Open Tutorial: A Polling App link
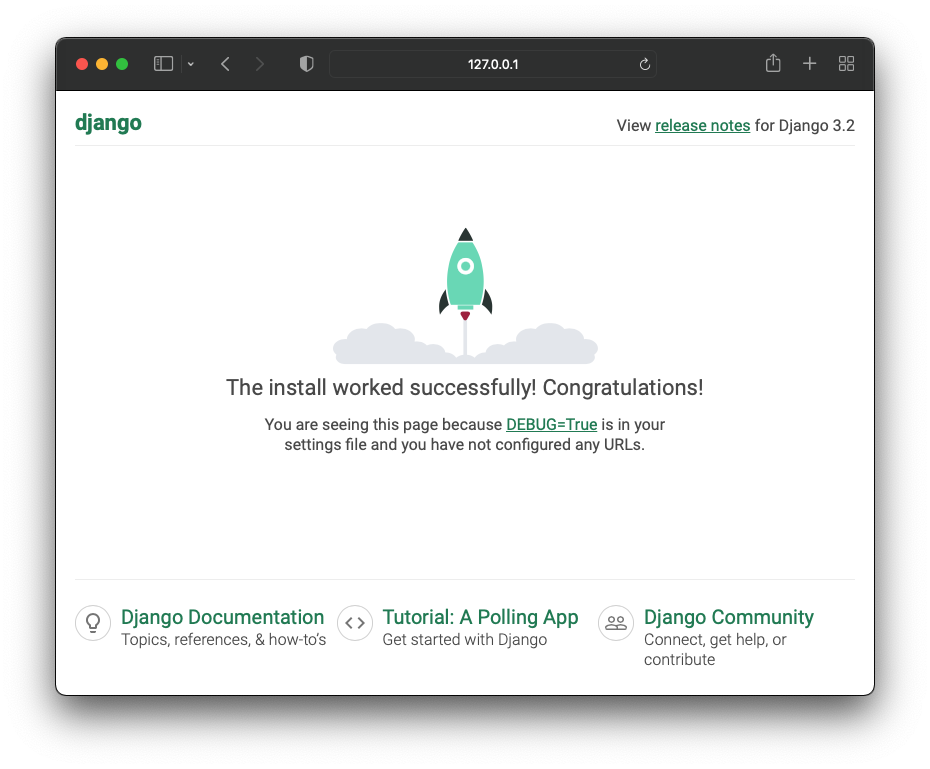The image size is (930, 769). point(480,617)
